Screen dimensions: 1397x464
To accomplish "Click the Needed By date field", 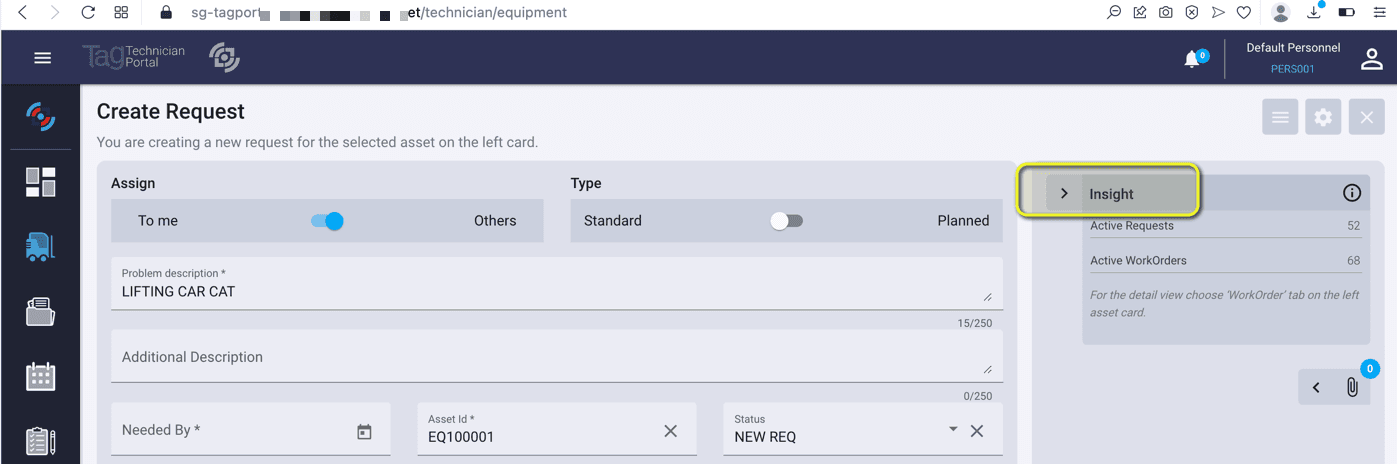I will click(251, 430).
